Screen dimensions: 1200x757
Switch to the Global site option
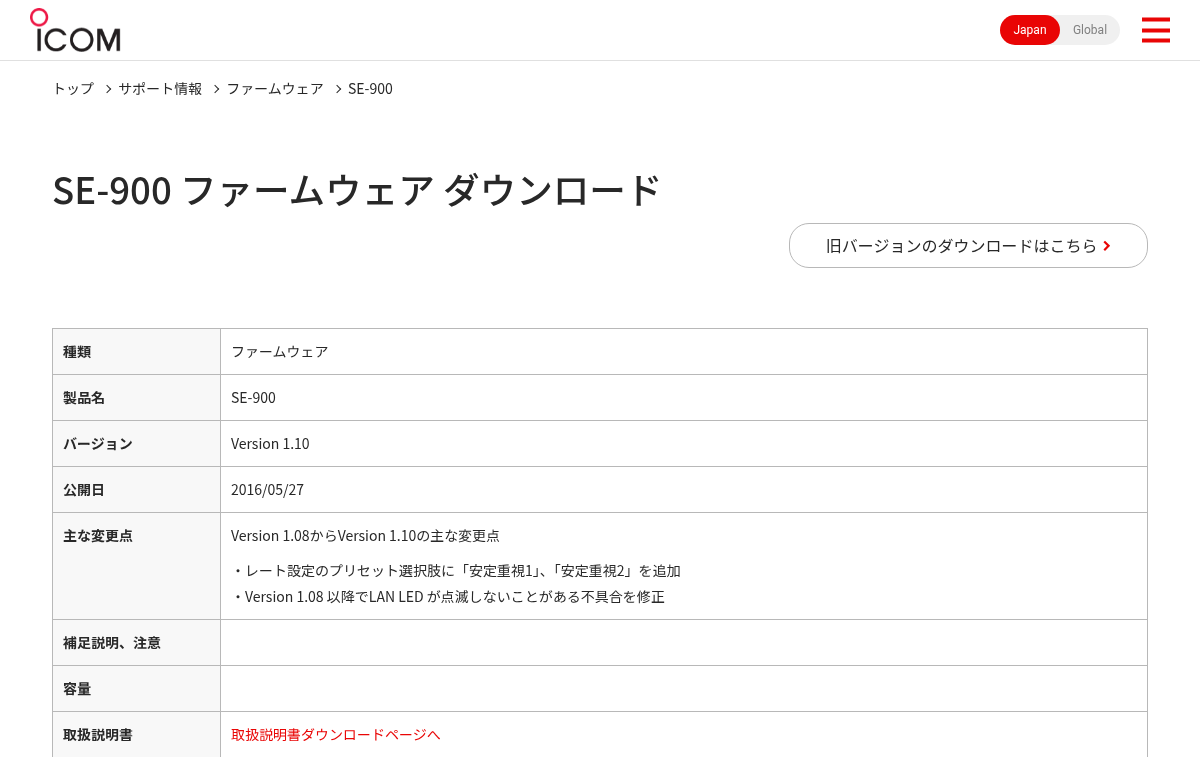pyautogui.click(x=1090, y=30)
